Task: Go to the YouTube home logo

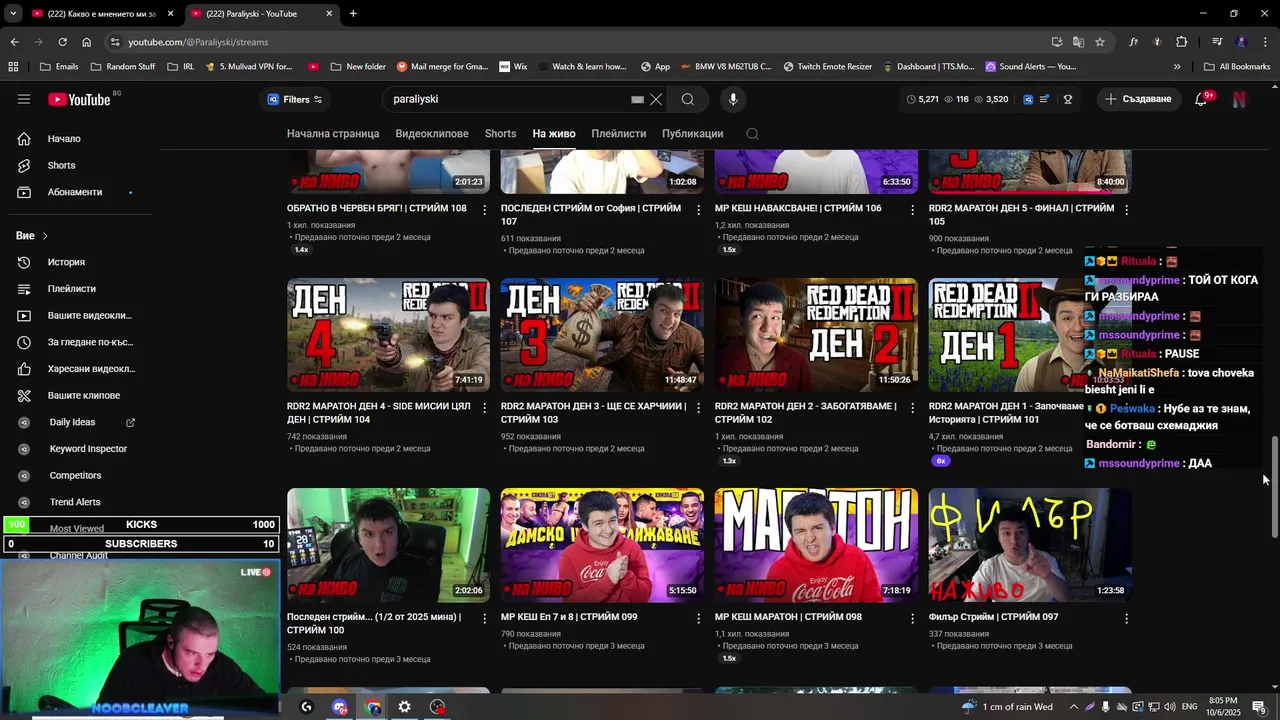Action: [x=79, y=99]
